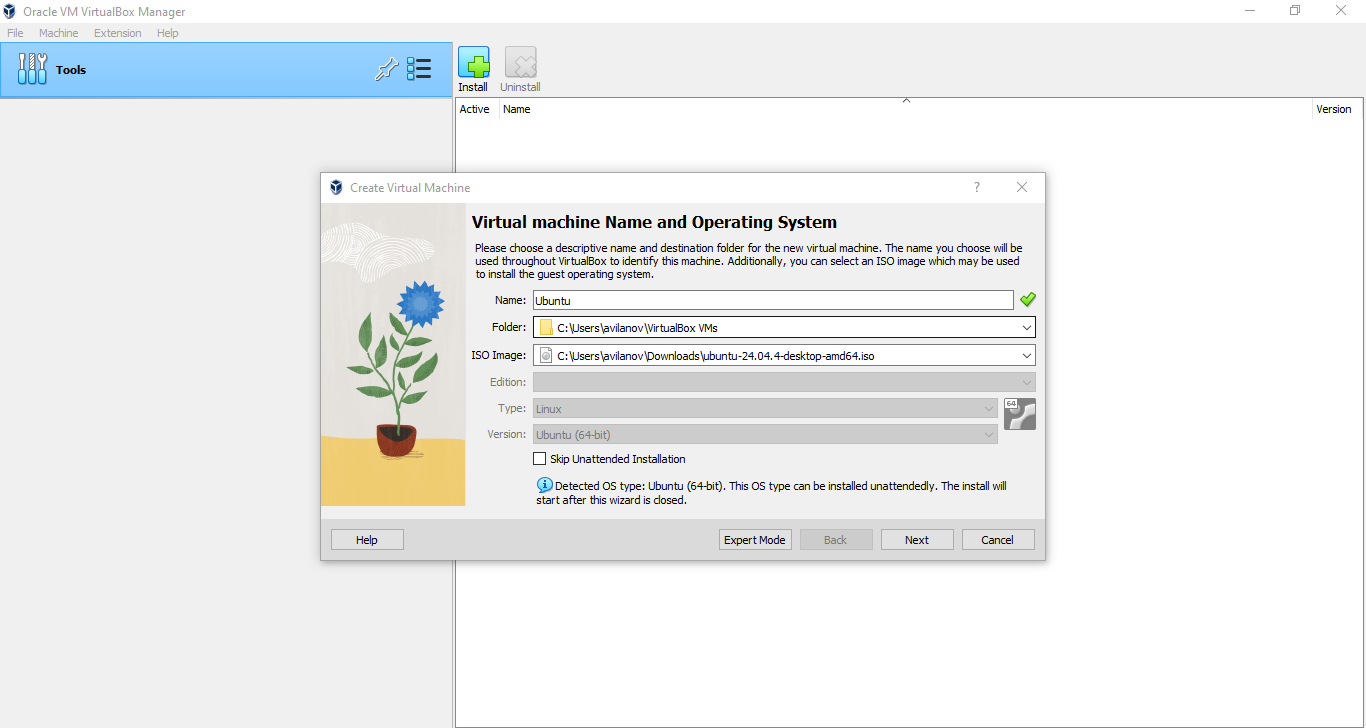Open the Extension menu
The height and width of the screenshot is (728, 1366).
tap(118, 33)
